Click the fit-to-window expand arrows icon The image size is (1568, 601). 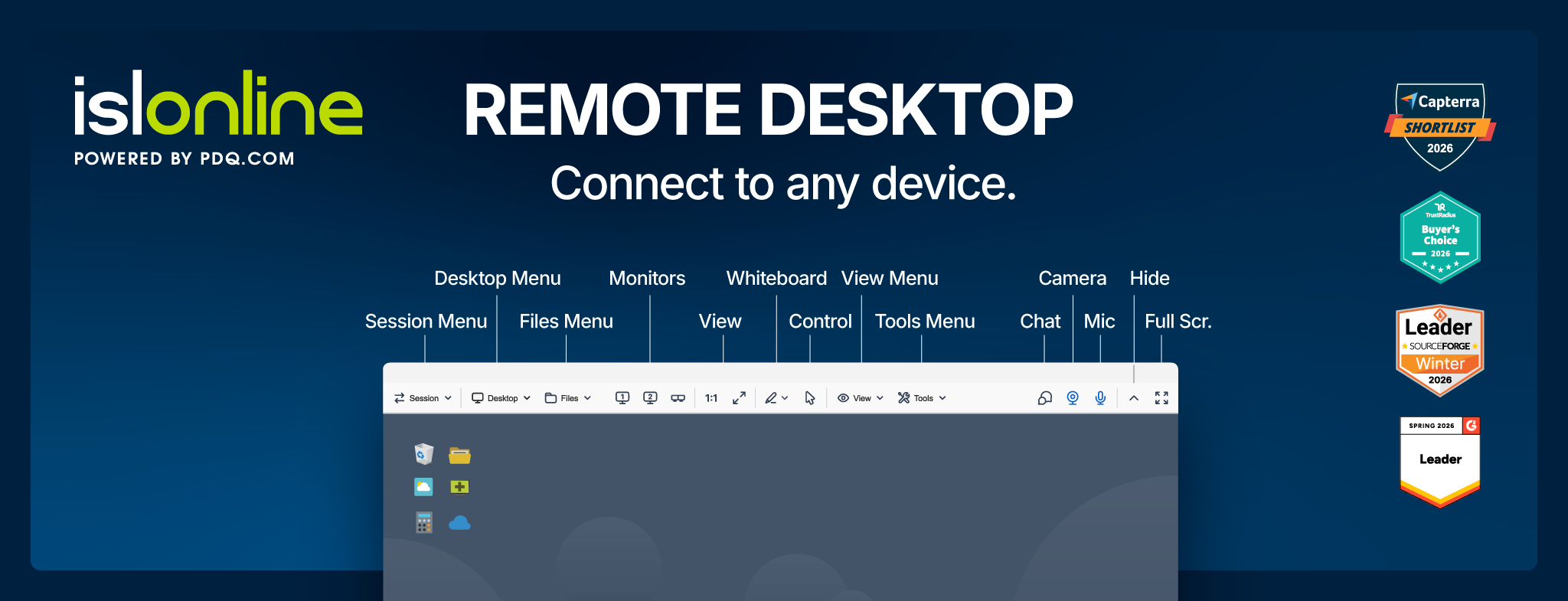point(739,398)
